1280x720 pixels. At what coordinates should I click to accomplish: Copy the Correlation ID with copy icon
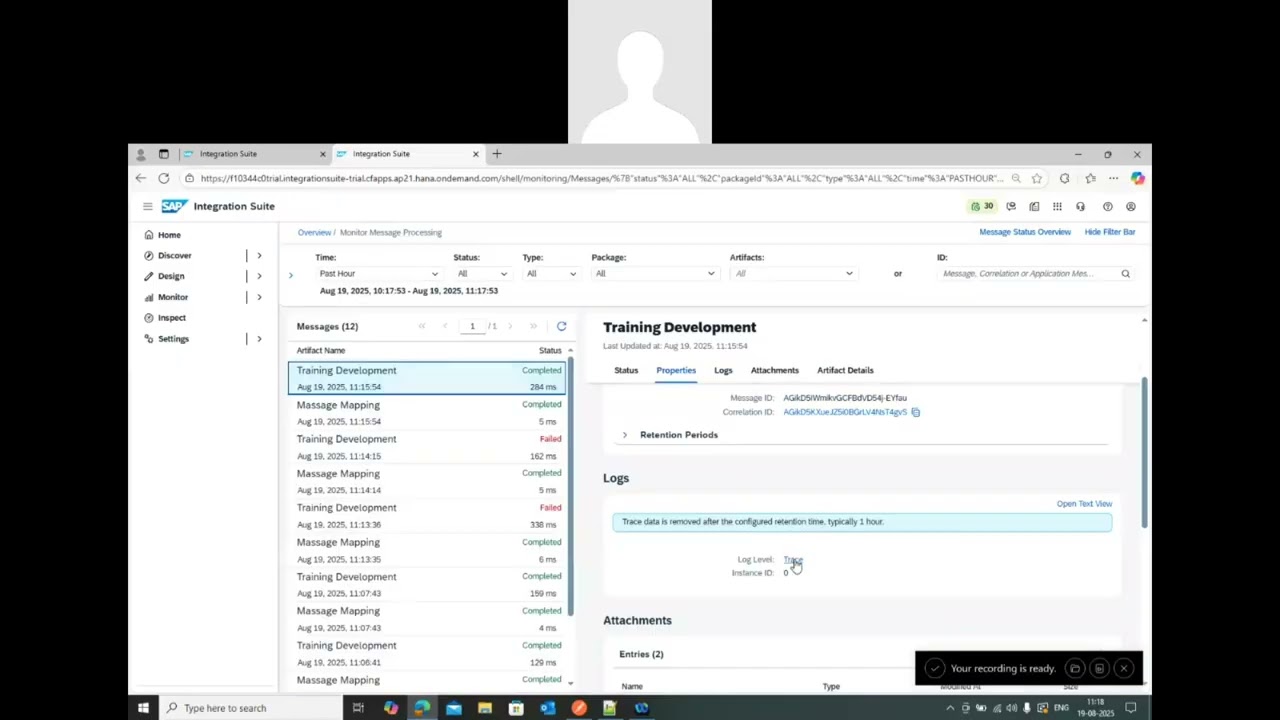915,412
